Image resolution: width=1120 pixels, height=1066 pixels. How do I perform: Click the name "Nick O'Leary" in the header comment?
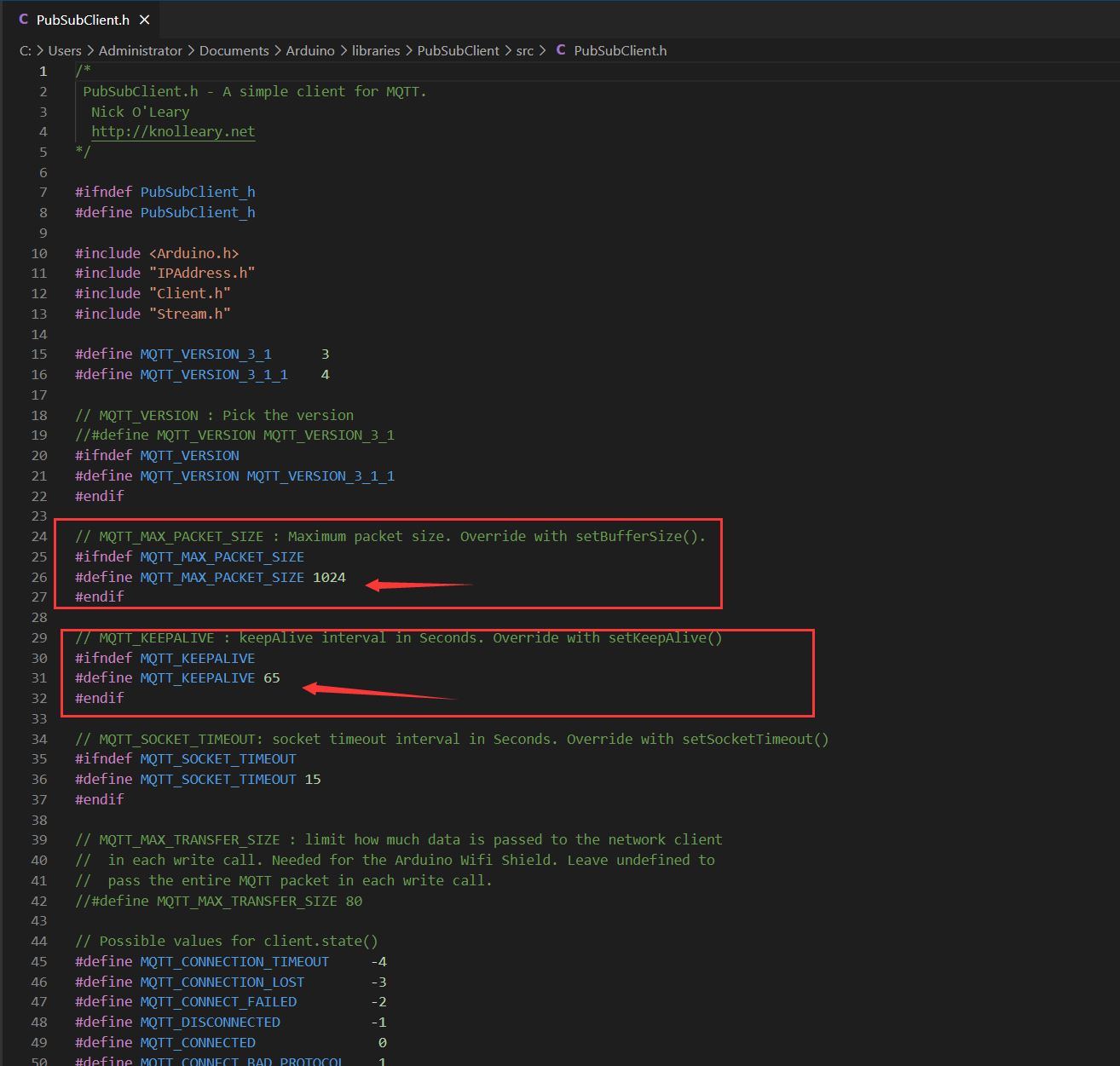141,112
